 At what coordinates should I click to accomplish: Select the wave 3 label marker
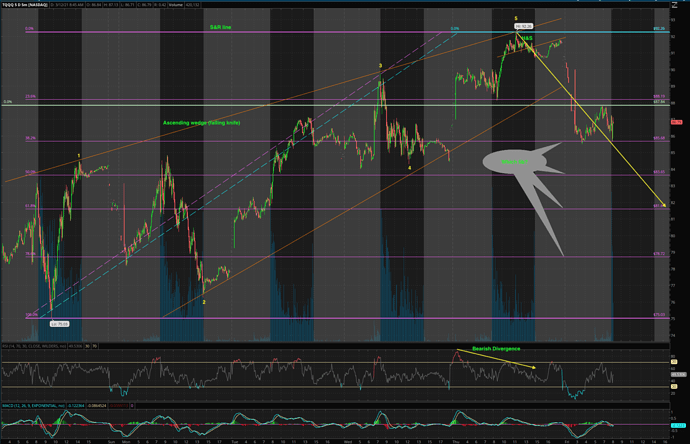tap(380, 65)
